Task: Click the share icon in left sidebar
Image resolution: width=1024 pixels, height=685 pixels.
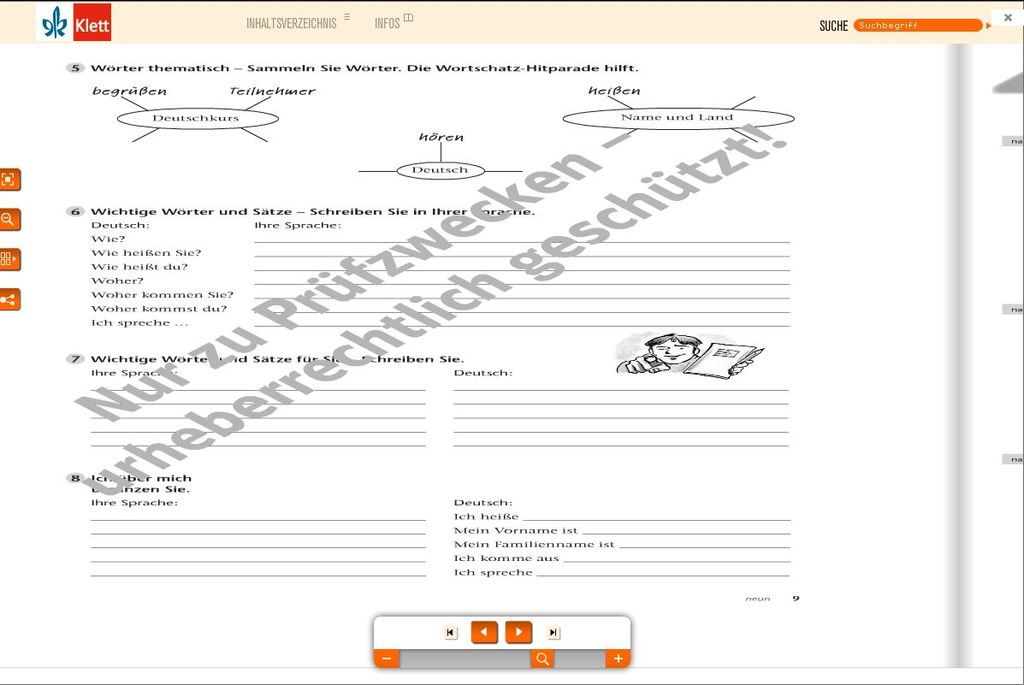Action: (9, 299)
